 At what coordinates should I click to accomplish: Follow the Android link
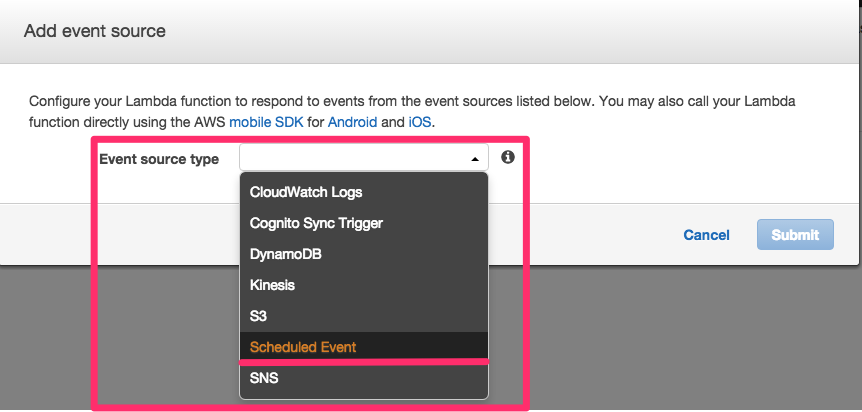[352, 122]
